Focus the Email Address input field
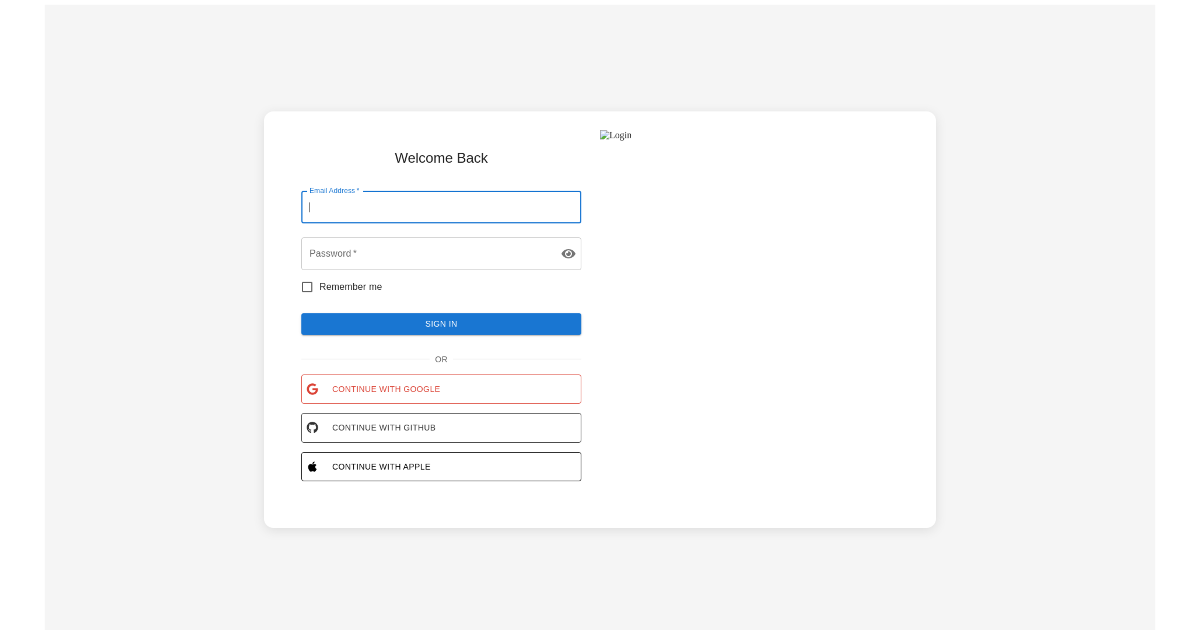Viewport: 1200px width, 630px height. point(441,207)
